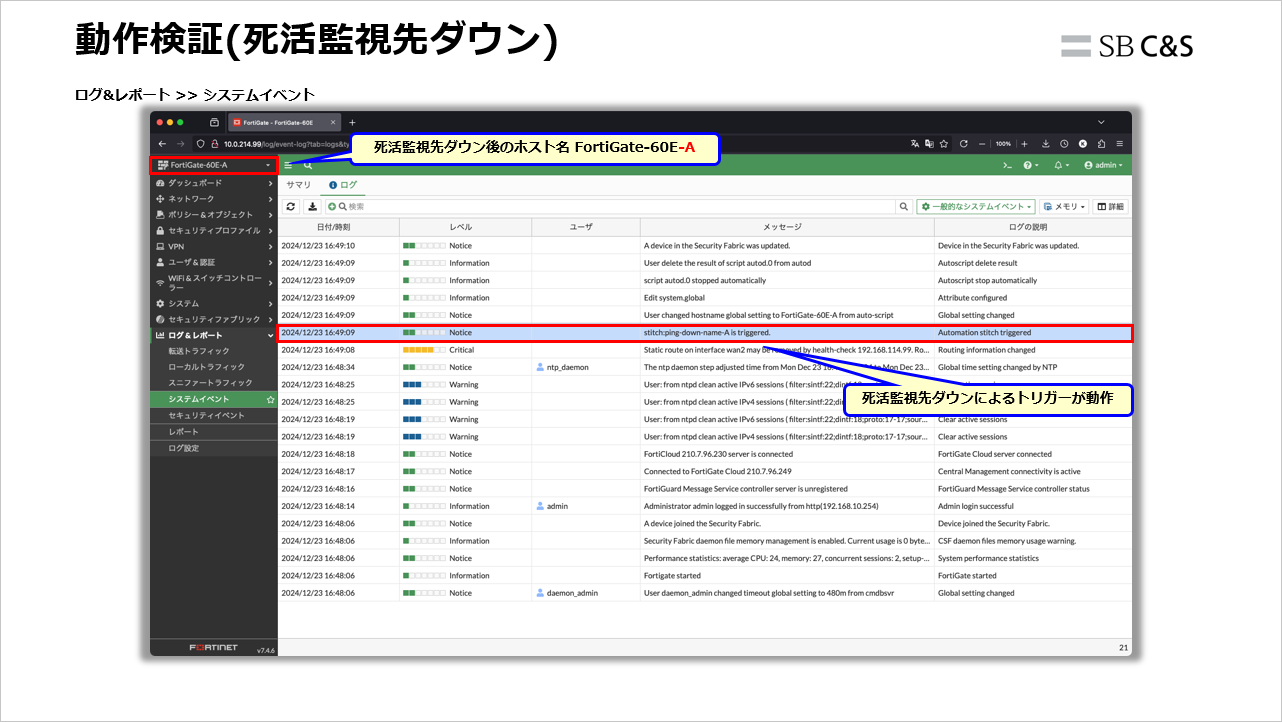
Task: Click the daemon_admin user cell
Action: [585, 593]
